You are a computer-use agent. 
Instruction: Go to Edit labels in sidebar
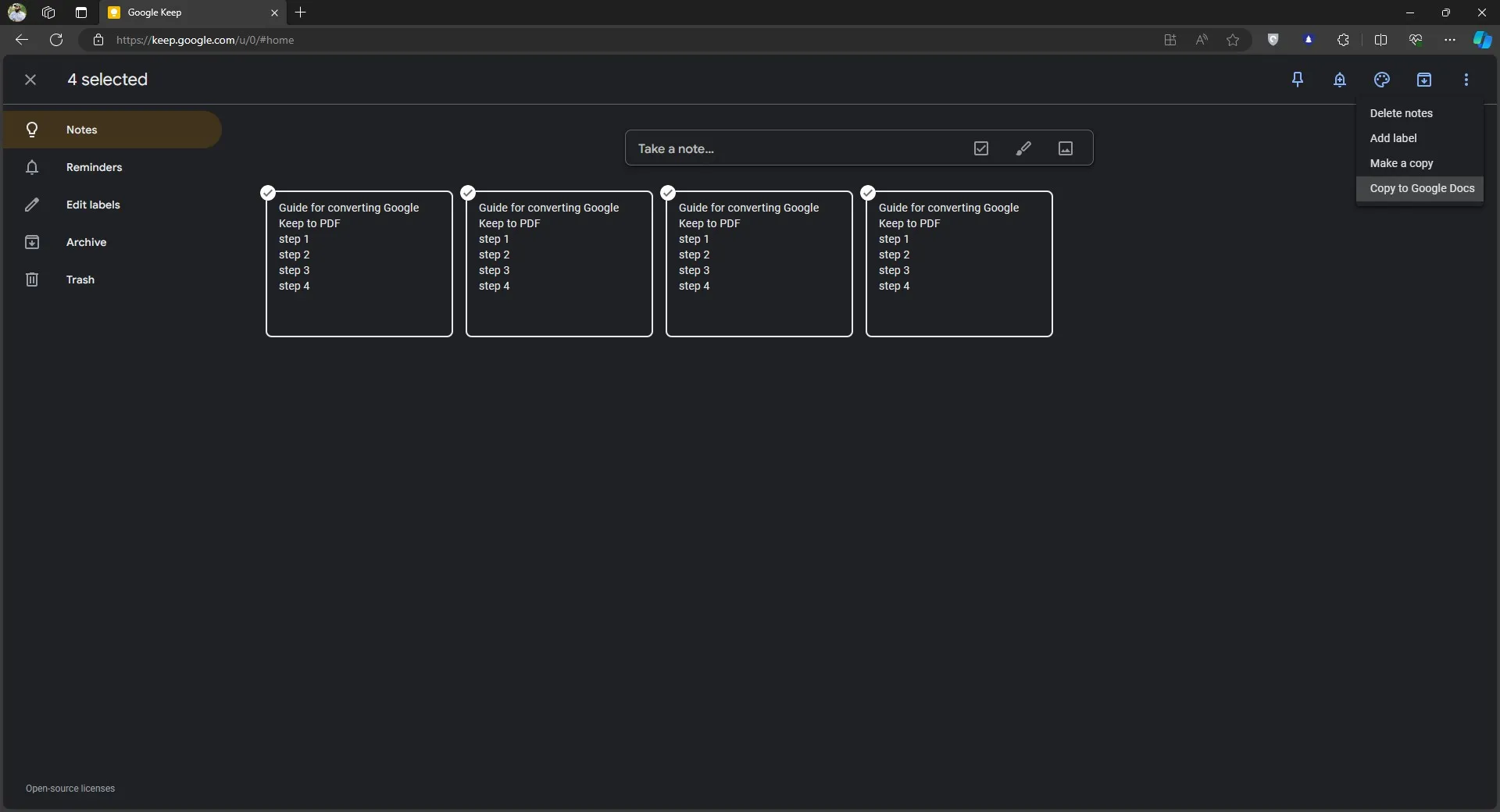click(x=93, y=205)
